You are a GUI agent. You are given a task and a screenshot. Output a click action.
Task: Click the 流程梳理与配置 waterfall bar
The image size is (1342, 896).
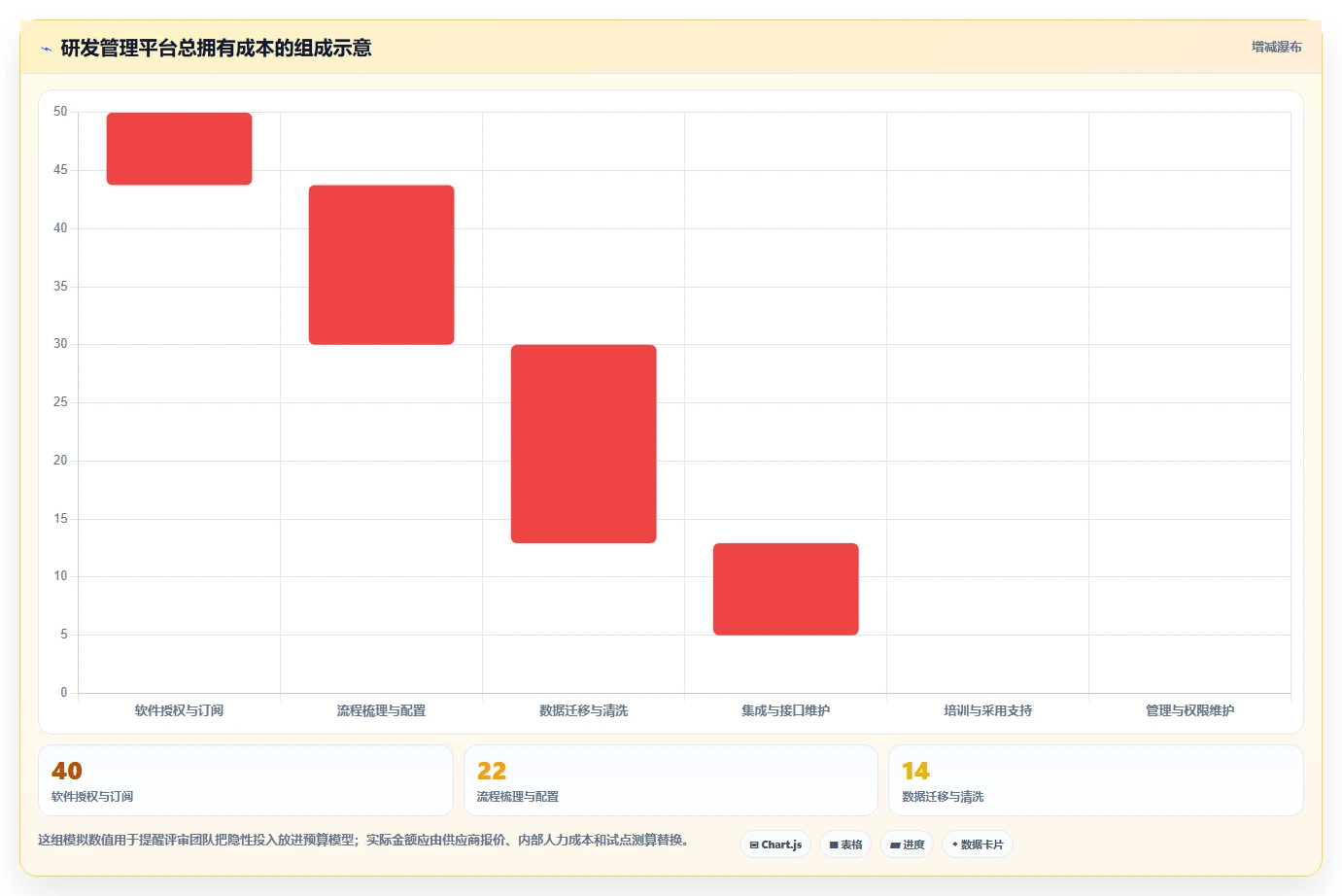[381, 264]
